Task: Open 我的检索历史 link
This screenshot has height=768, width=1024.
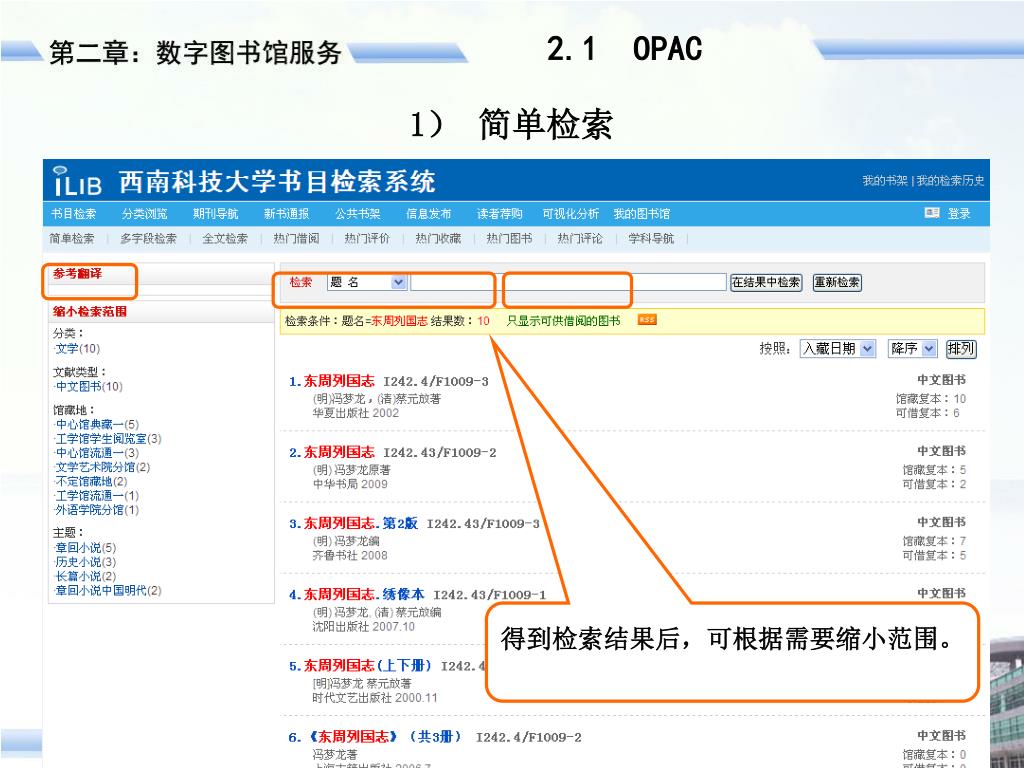Action: tap(950, 180)
